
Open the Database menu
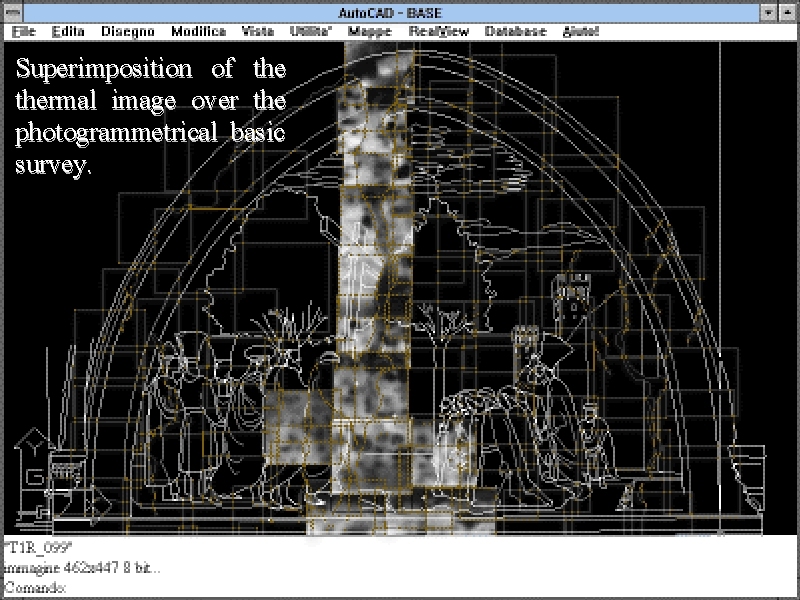515,32
